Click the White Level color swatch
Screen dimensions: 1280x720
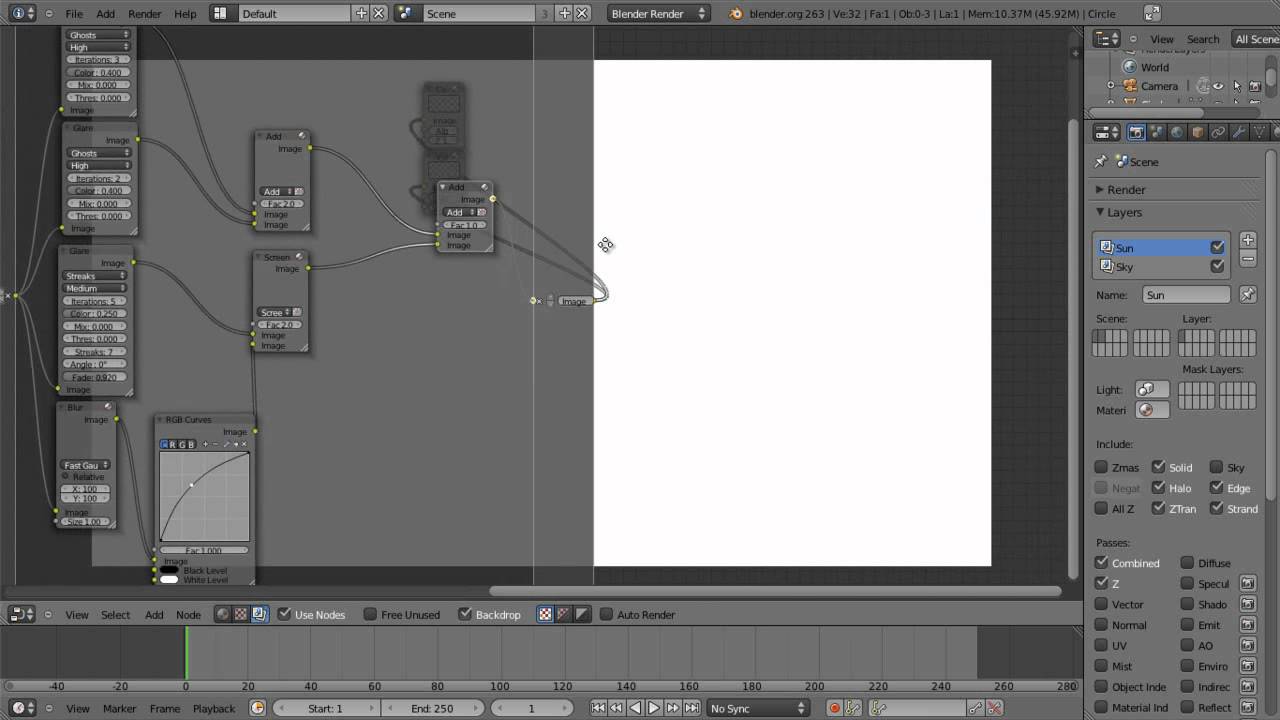[169, 579]
